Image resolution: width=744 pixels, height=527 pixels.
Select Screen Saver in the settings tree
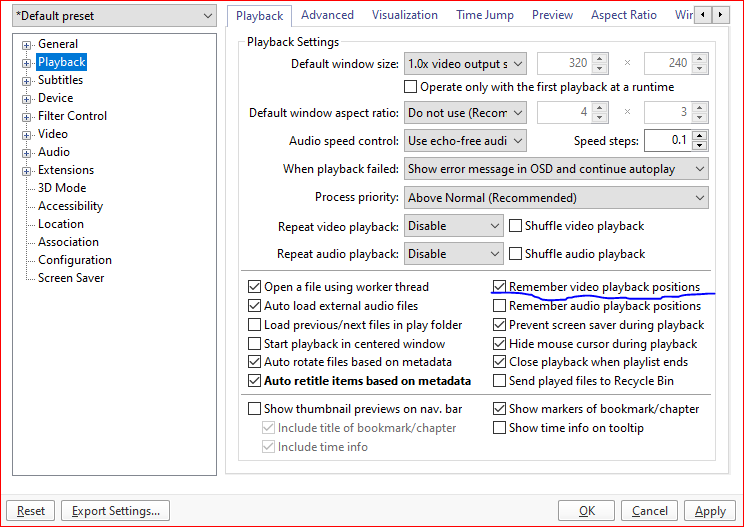click(x=71, y=278)
